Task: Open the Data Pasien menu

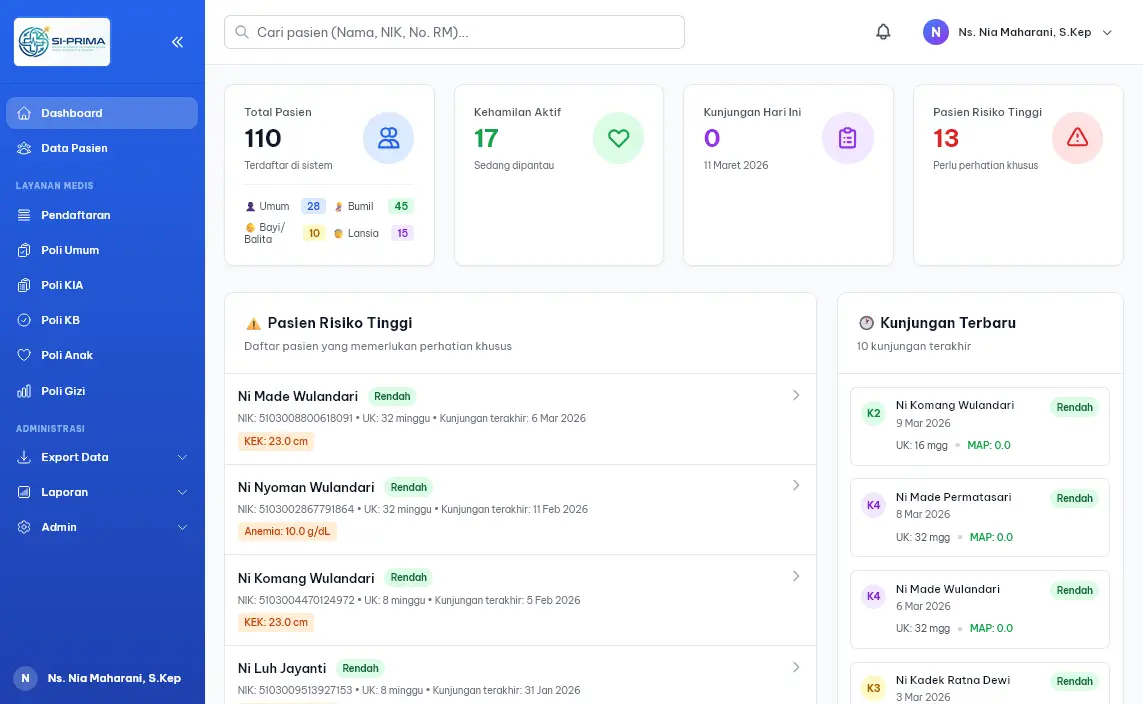Action: (x=74, y=148)
